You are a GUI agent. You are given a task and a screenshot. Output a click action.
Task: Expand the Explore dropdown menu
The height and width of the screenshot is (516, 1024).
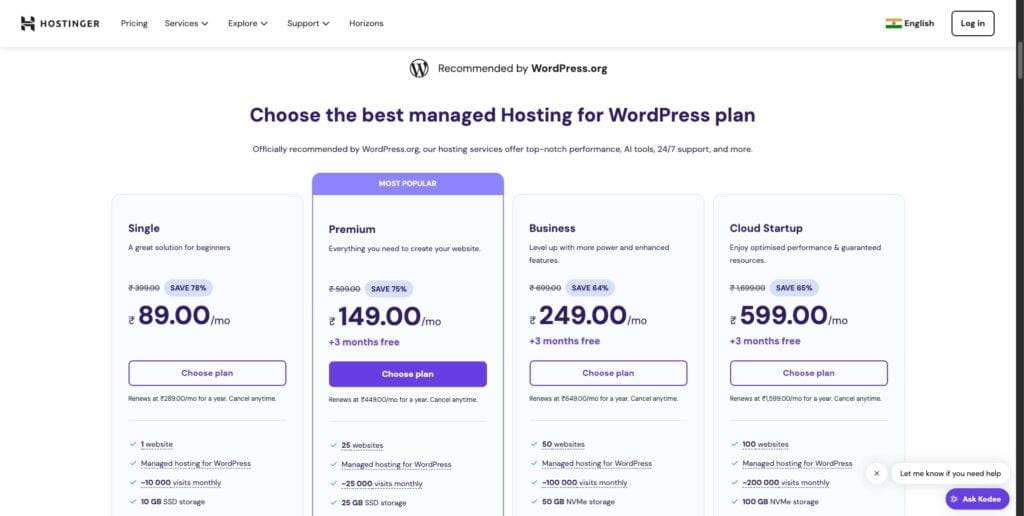pyautogui.click(x=247, y=23)
